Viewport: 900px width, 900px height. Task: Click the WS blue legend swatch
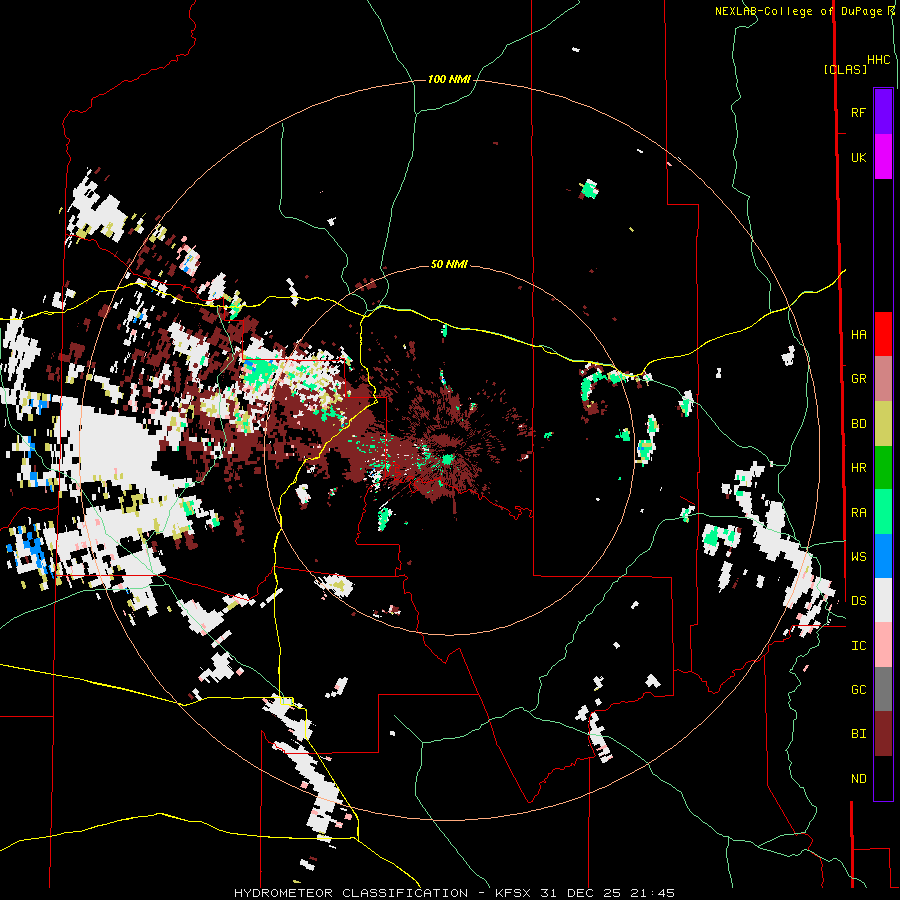[x=883, y=556]
